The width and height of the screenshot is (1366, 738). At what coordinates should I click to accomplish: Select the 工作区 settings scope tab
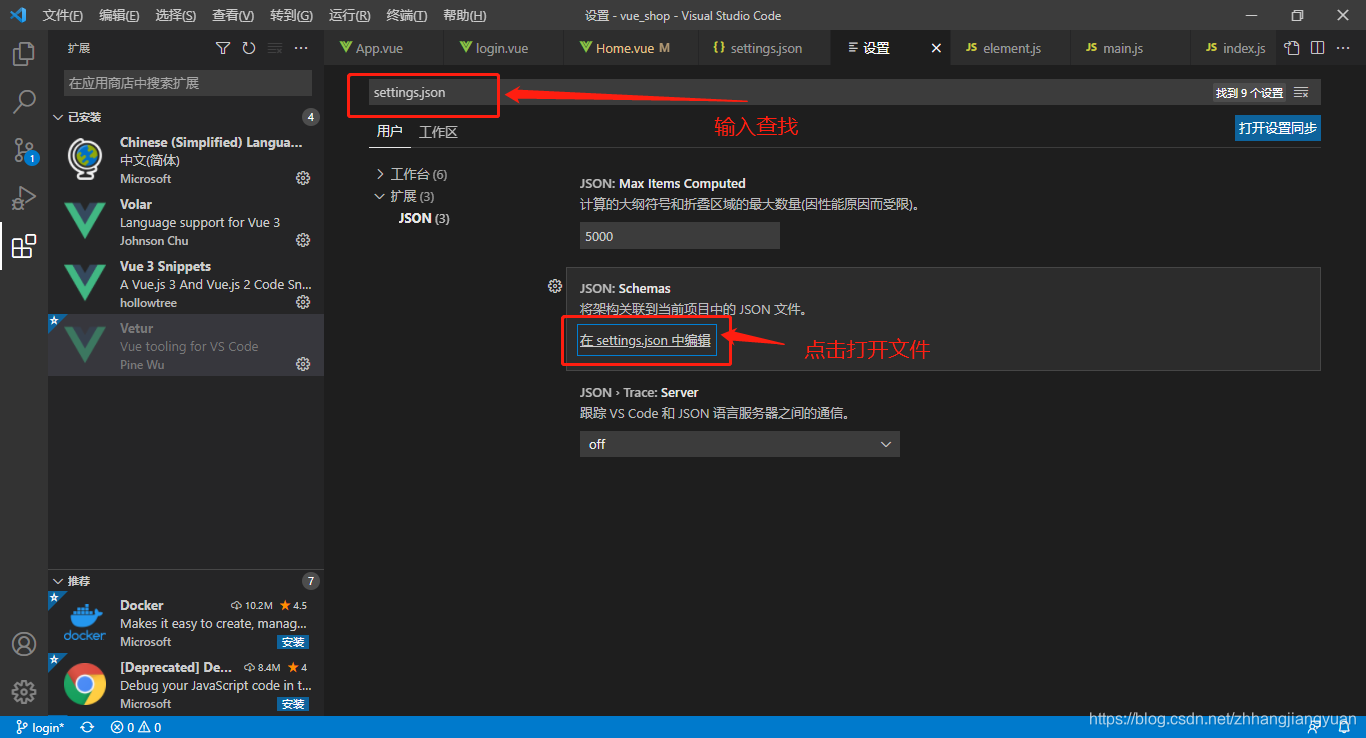[x=438, y=132]
